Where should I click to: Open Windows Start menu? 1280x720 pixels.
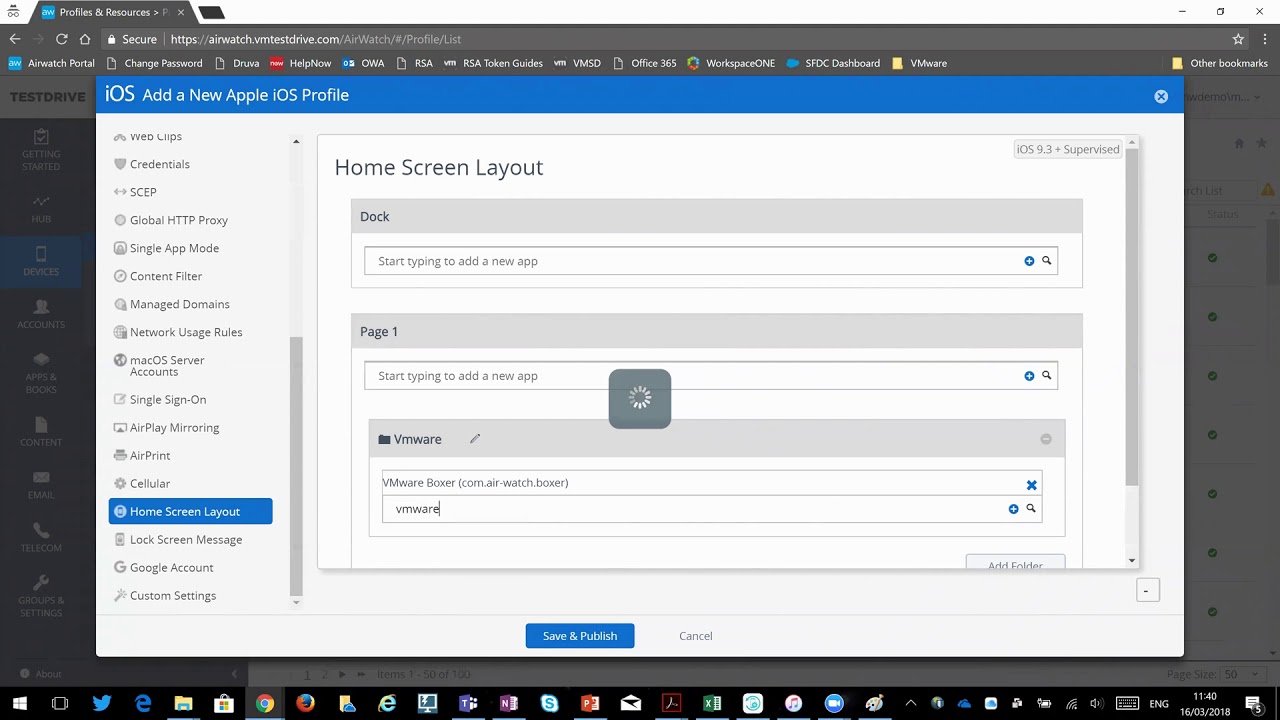(19, 704)
